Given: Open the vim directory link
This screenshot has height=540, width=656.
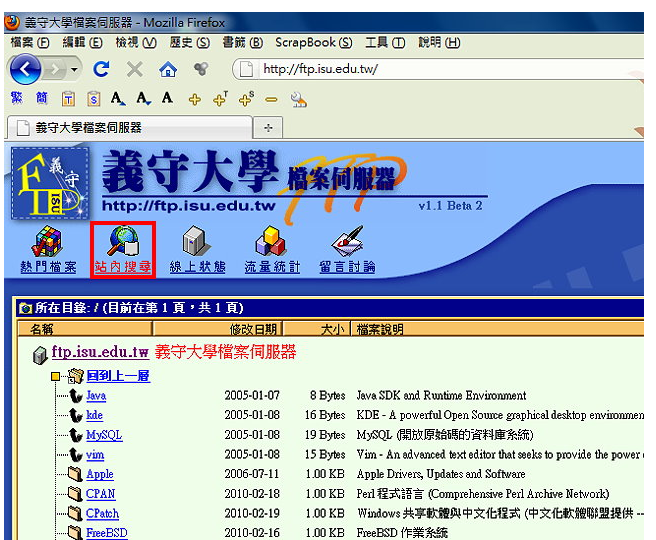Looking at the screenshot, I should tap(95, 455).
